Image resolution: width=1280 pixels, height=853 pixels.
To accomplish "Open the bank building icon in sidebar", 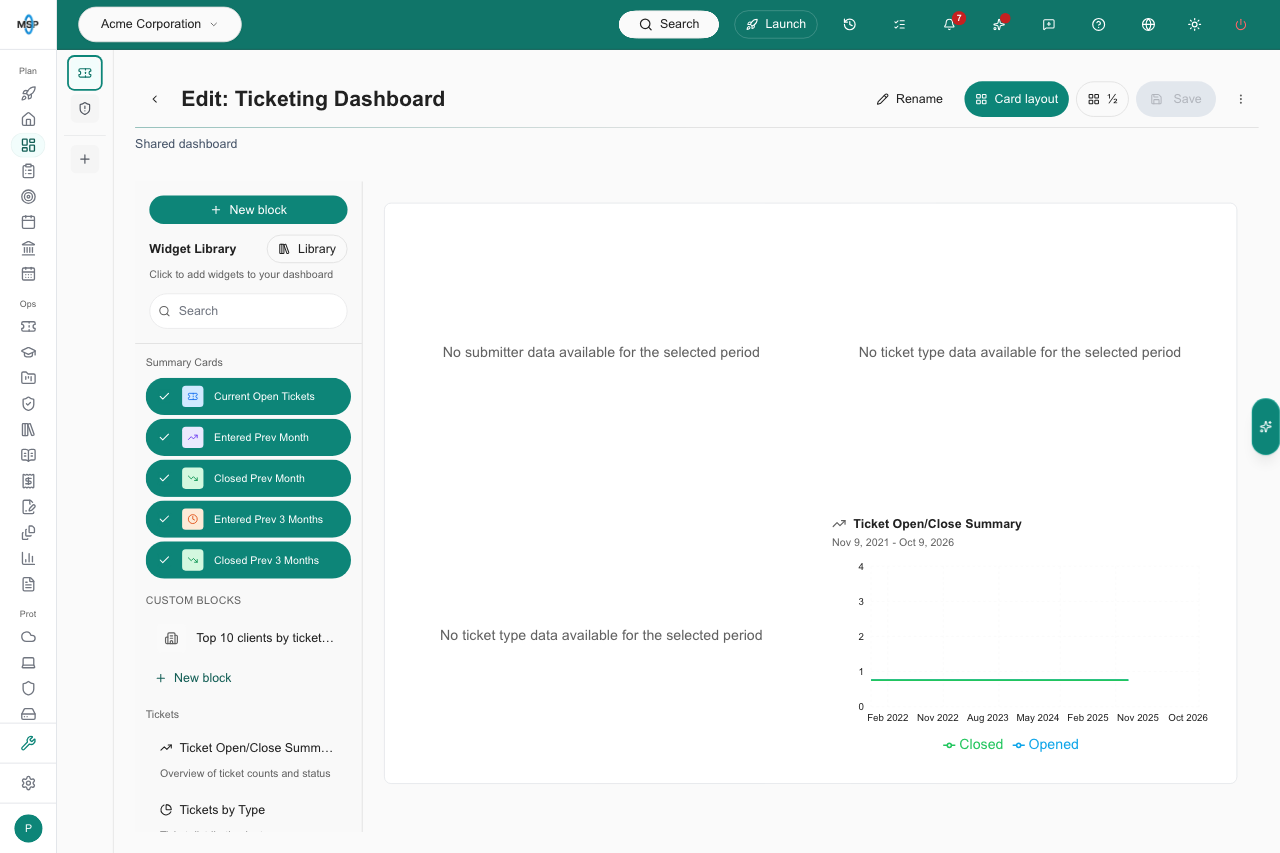I will [28, 248].
